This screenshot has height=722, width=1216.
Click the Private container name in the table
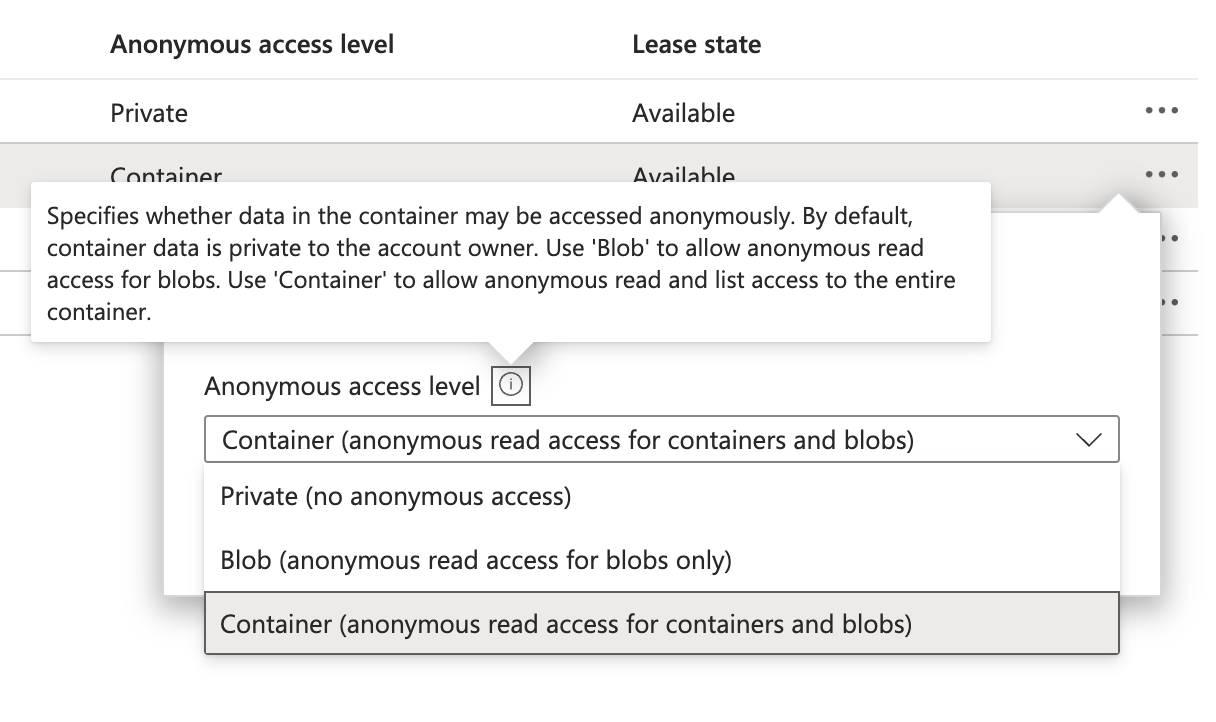149,113
